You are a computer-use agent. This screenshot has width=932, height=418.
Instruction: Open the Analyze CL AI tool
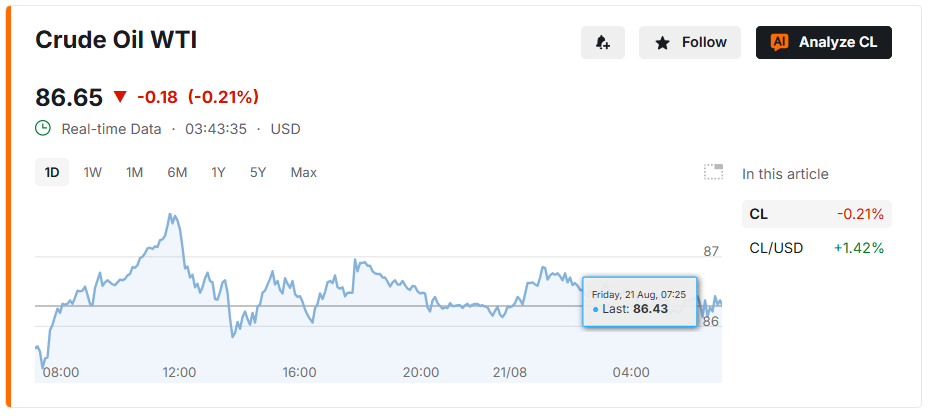[824, 42]
